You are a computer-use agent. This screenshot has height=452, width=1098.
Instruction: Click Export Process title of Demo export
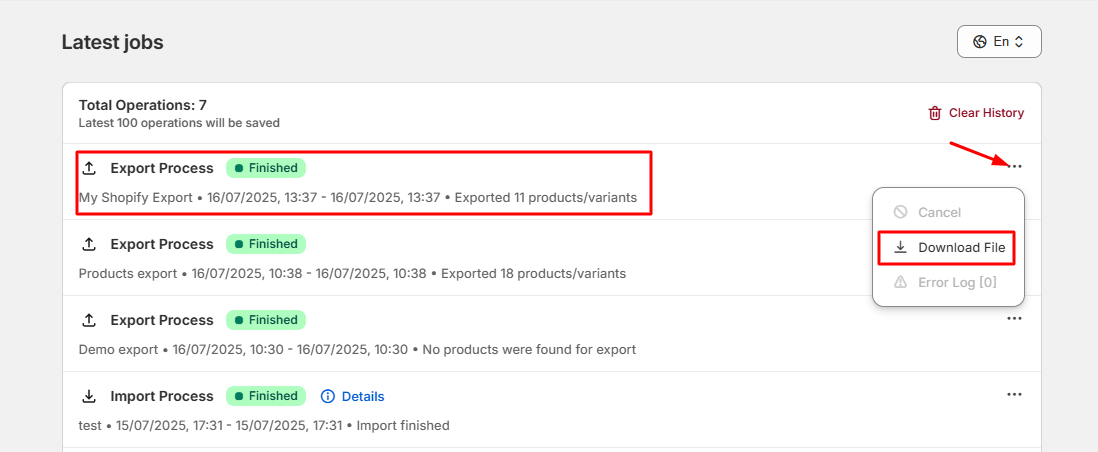pos(162,320)
